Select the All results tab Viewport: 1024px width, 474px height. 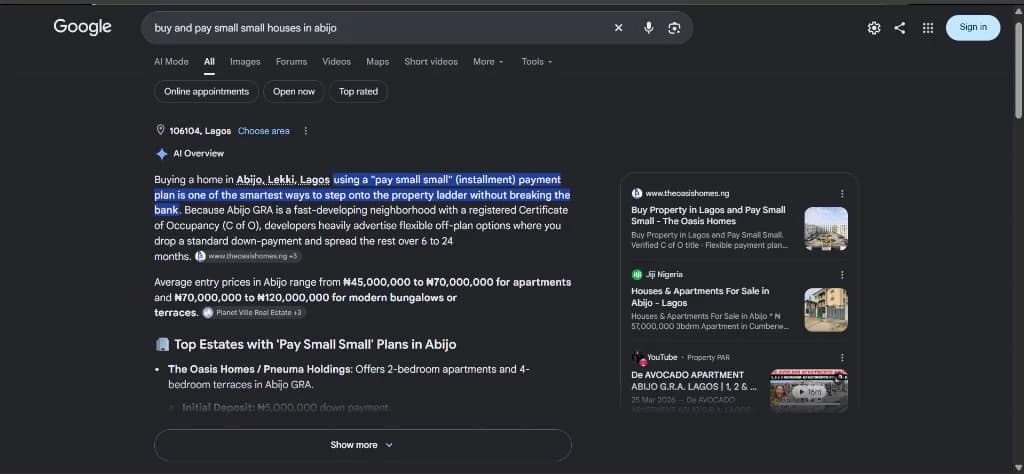pyautogui.click(x=209, y=61)
